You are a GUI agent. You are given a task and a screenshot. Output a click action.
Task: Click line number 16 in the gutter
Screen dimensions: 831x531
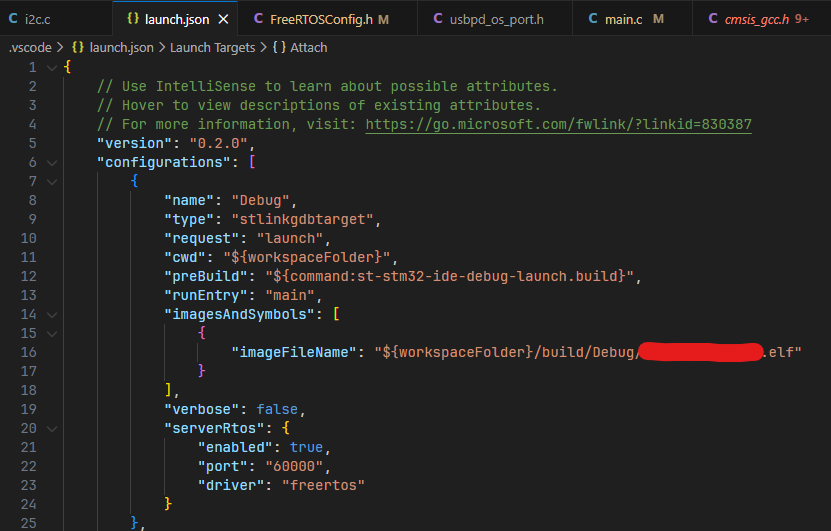coord(29,352)
